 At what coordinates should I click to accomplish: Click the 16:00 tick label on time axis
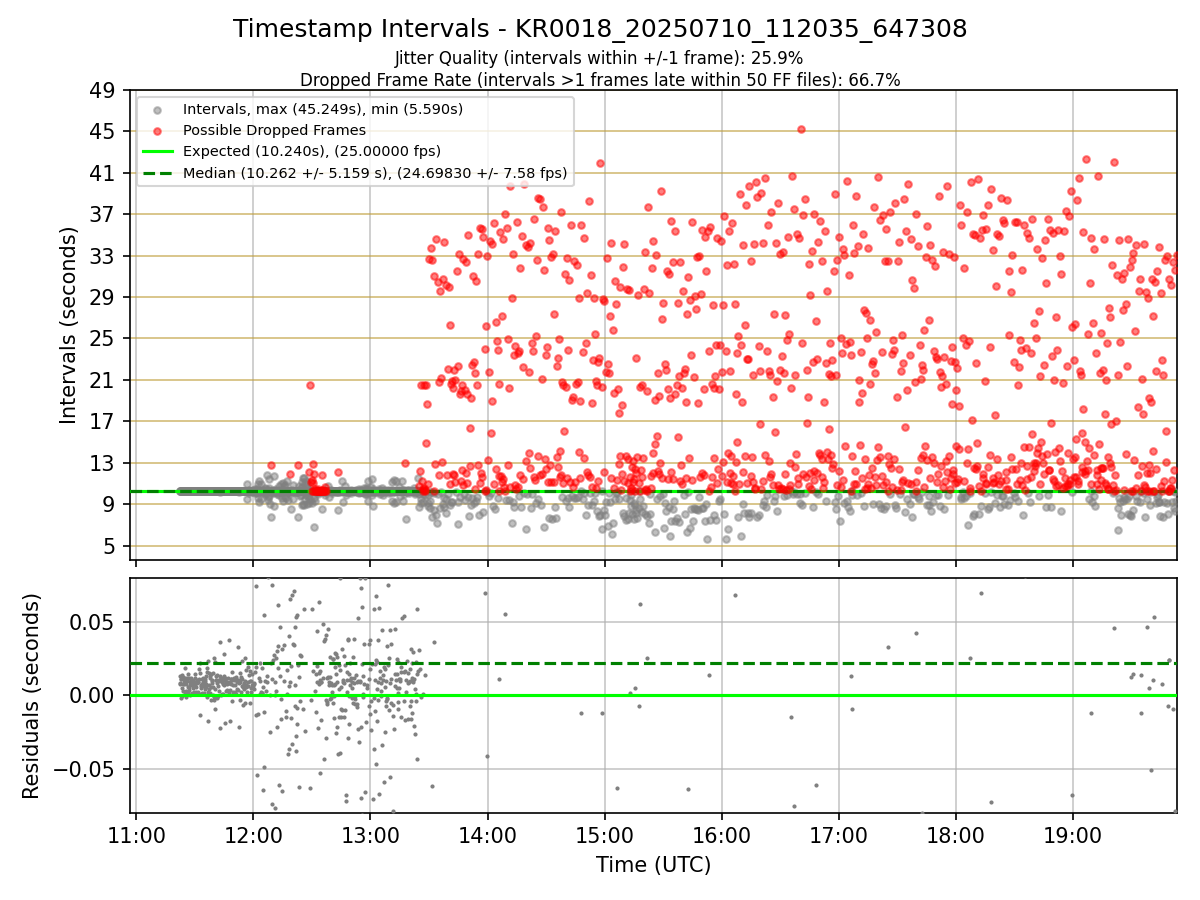pos(721,834)
